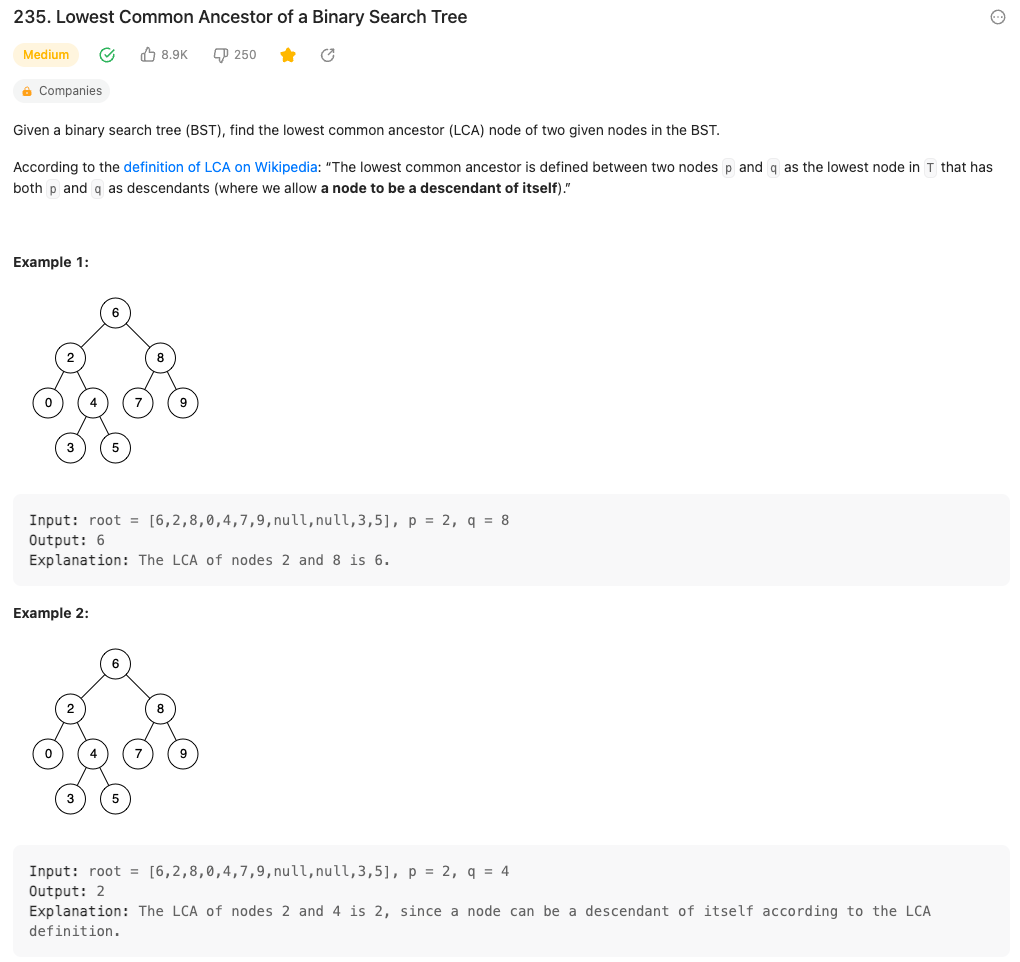
Task: Open the definition of LCA on Wikipedia link
Action: point(220,167)
